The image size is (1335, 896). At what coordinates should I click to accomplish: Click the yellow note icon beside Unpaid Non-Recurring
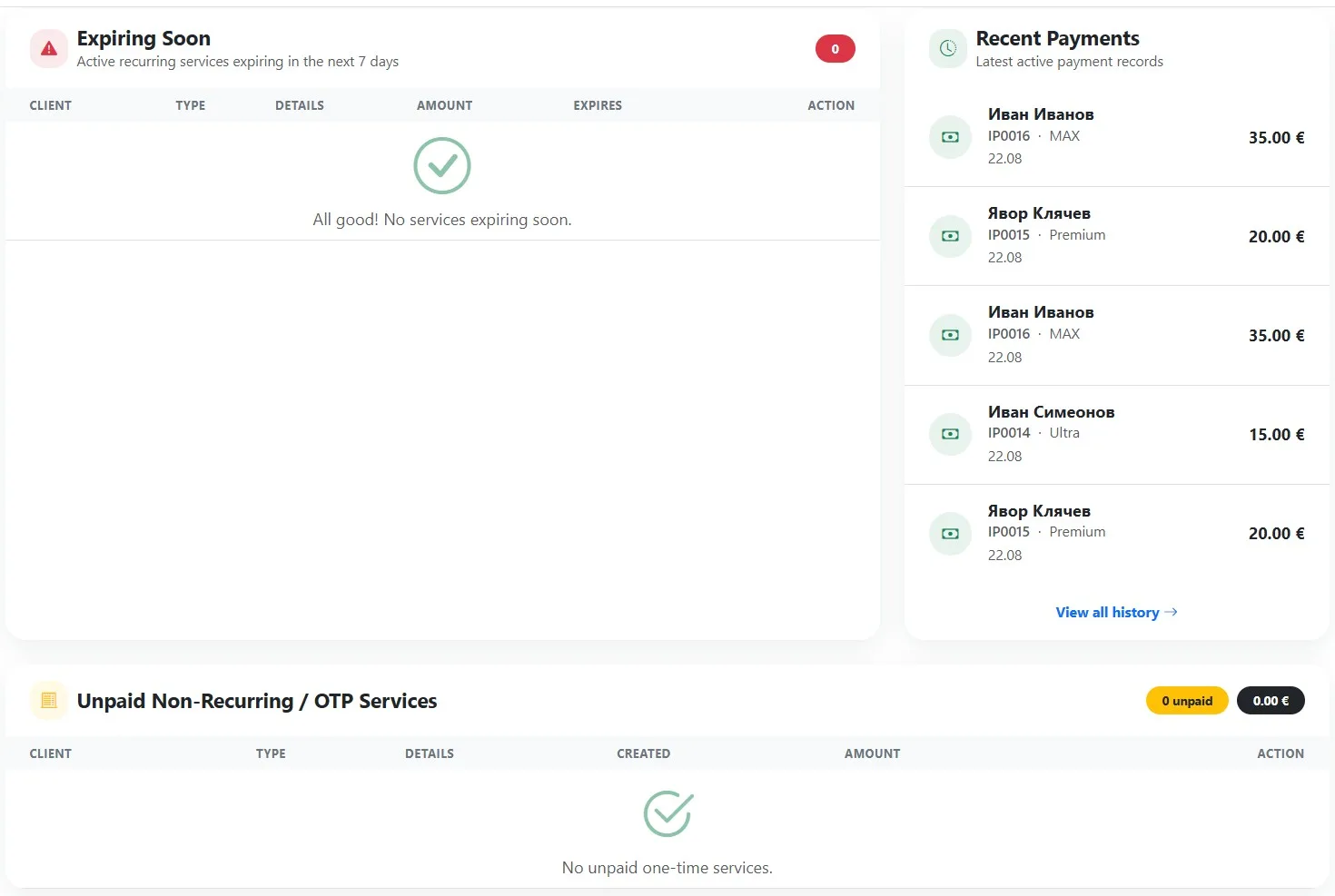pyautogui.click(x=49, y=701)
